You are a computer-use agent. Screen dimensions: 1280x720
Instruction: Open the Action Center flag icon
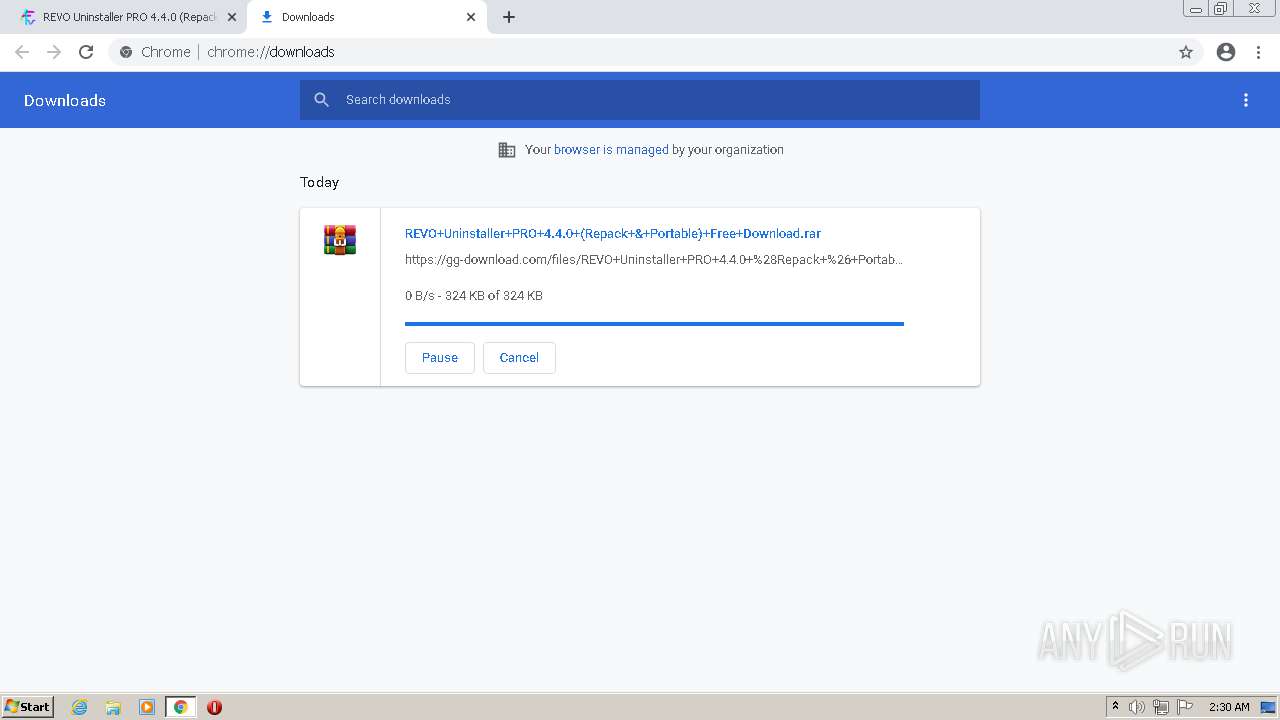click(x=1185, y=707)
